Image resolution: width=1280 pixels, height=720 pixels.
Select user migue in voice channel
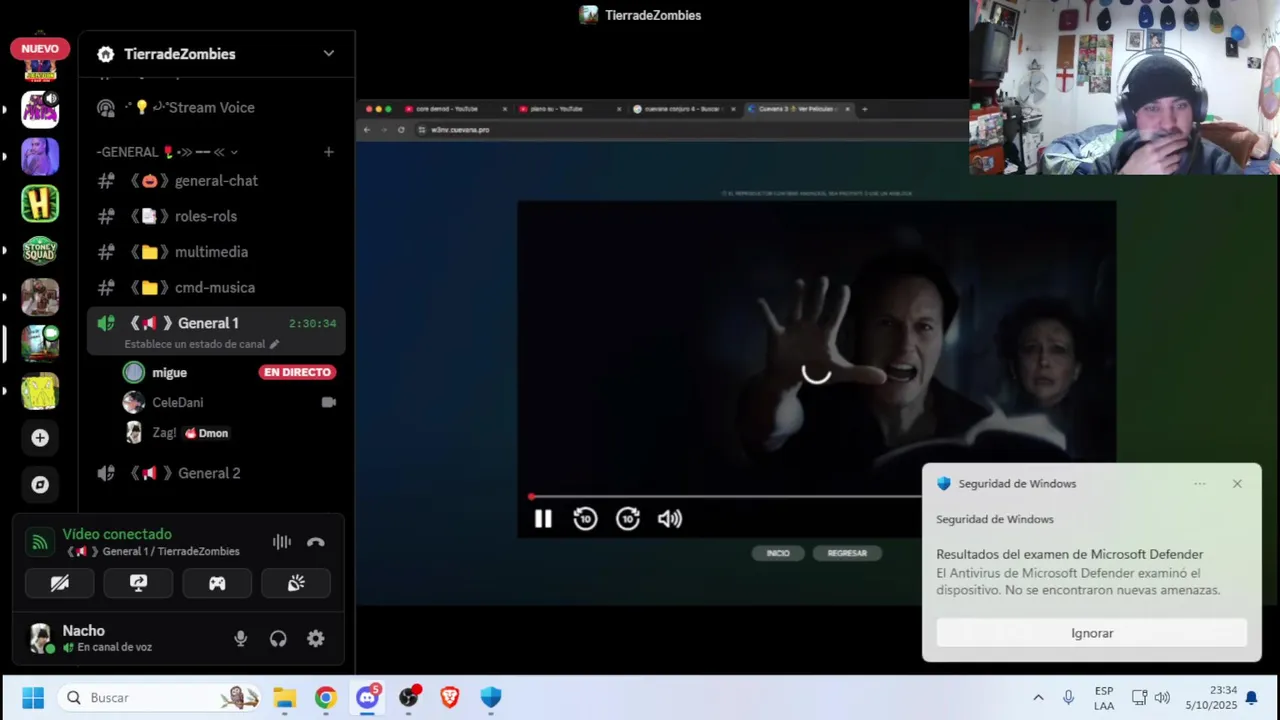coord(169,372)
